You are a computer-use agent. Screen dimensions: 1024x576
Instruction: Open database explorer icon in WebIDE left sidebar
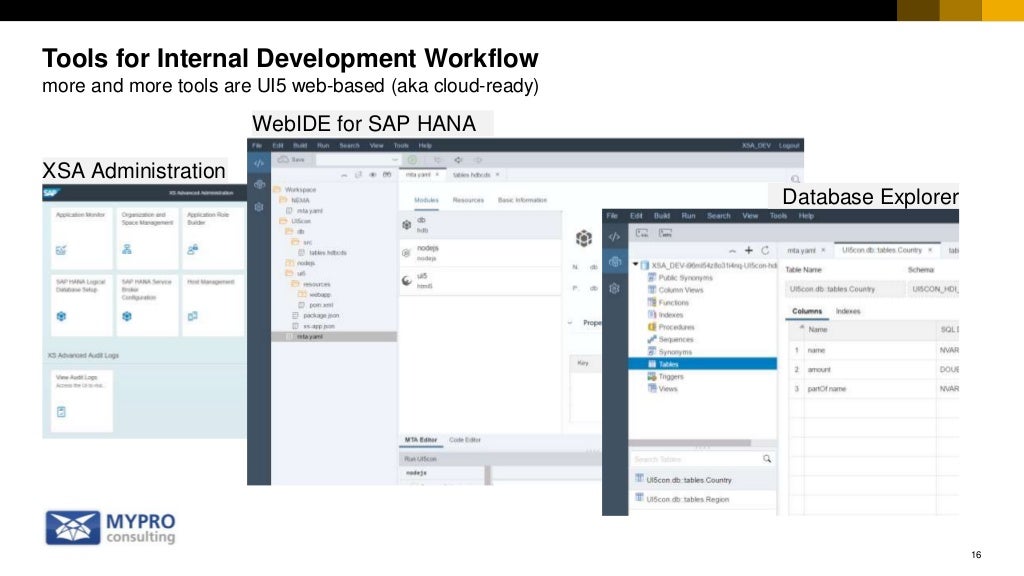(259, 185)
